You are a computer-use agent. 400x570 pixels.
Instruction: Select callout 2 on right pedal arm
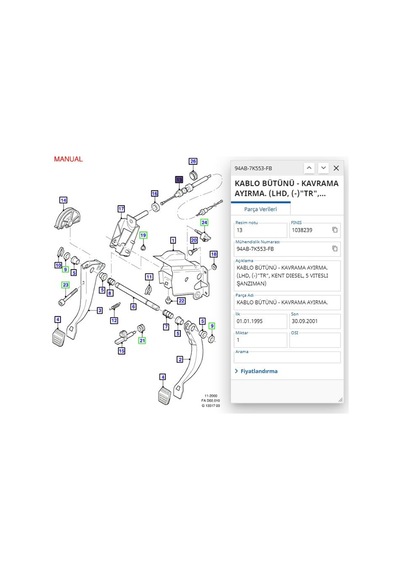click(180, 360)
